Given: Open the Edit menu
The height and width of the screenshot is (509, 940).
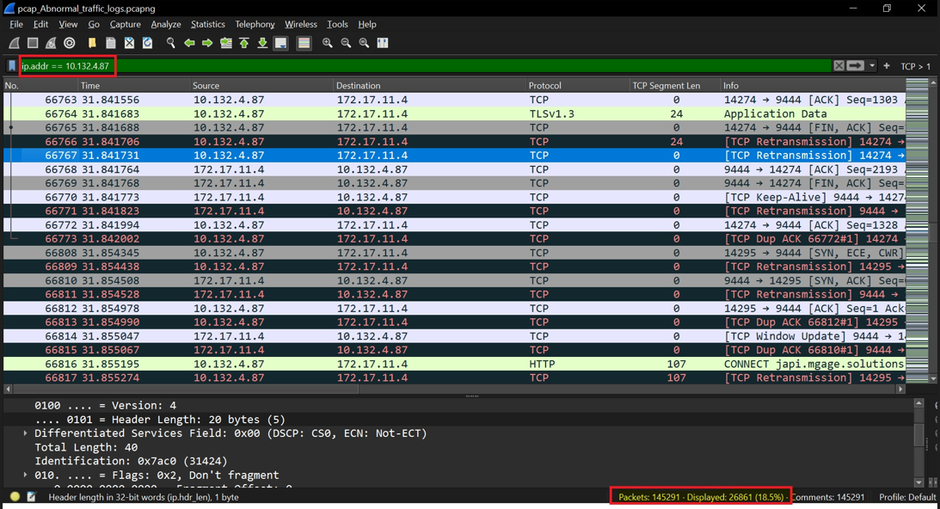Looking at the screenshot, I should click(41, 24).
